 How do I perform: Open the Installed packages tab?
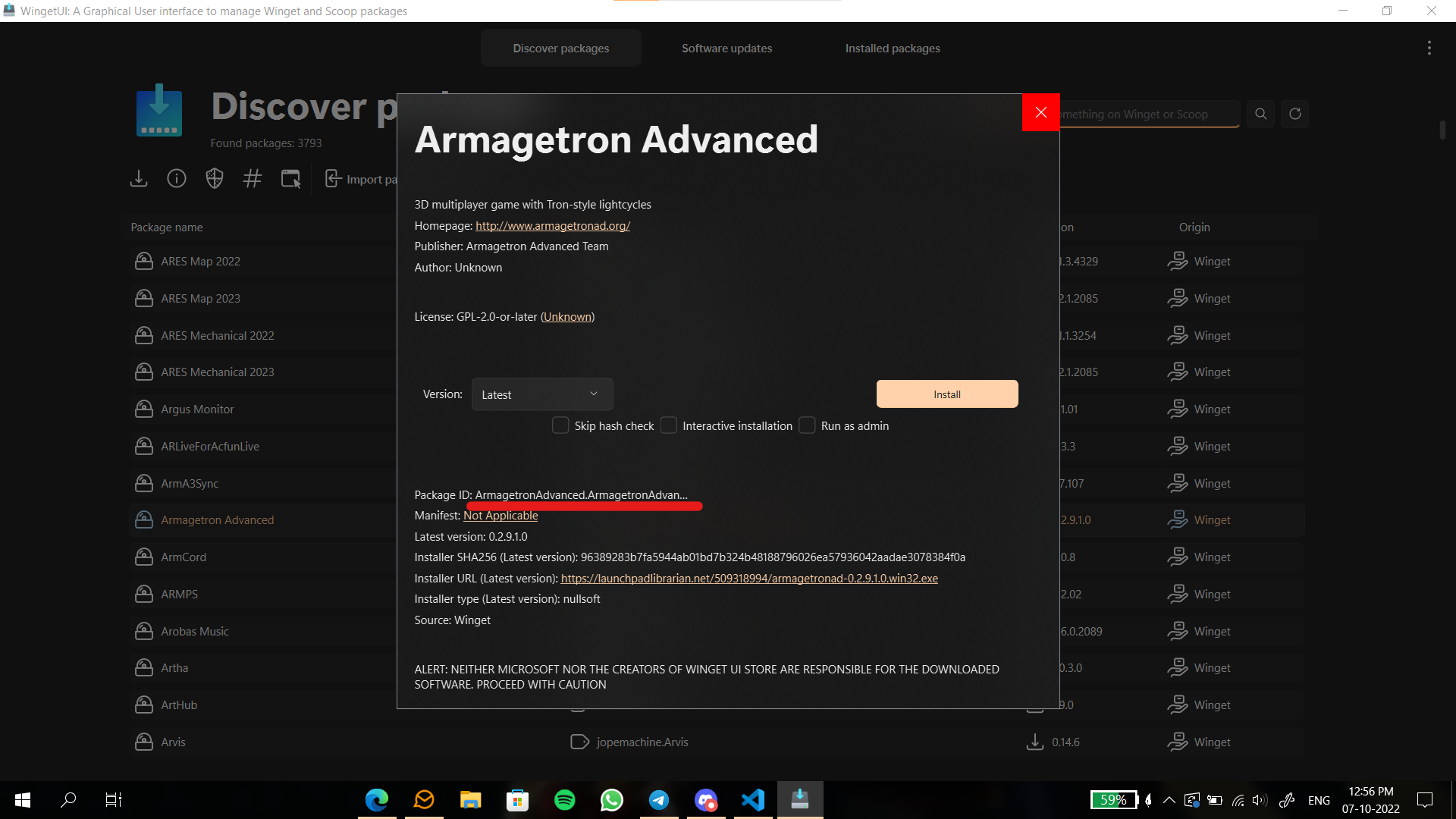pyautogui.click(x=892, y=48)
